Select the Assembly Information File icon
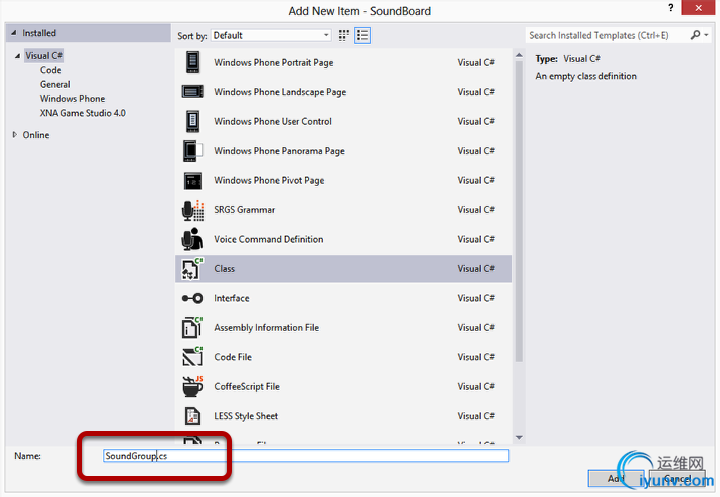 tap(192, 328)
